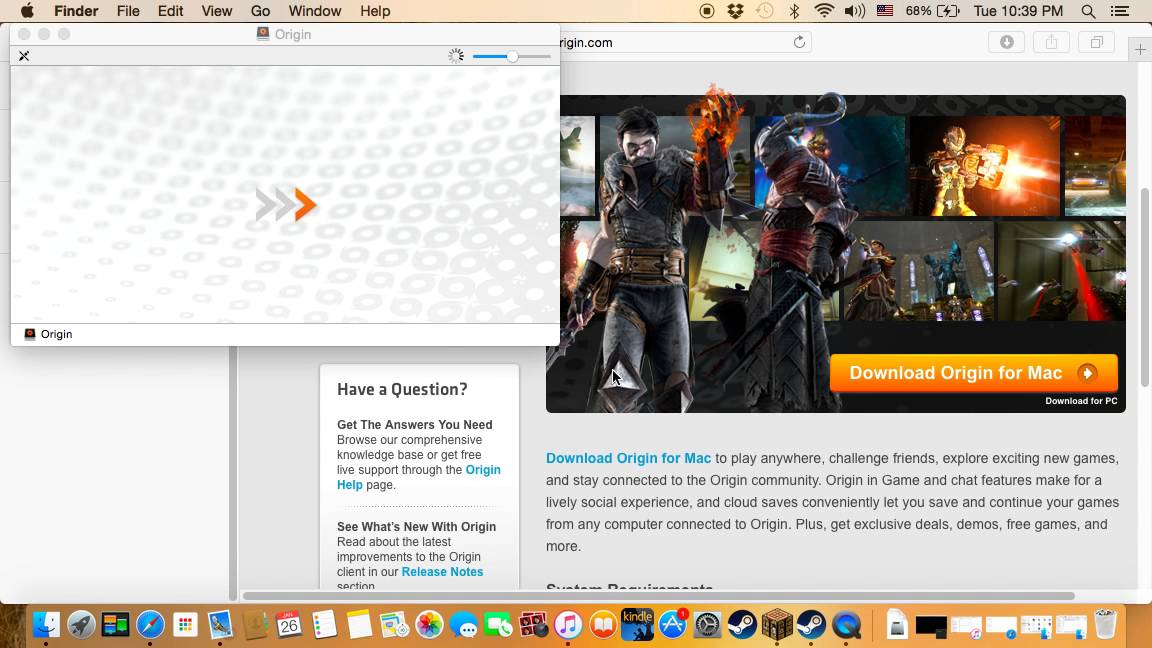Open QuickTime Player in the Dock
Image resolution: width=1152 pixels, height=648 pixels.
point(846,625)
